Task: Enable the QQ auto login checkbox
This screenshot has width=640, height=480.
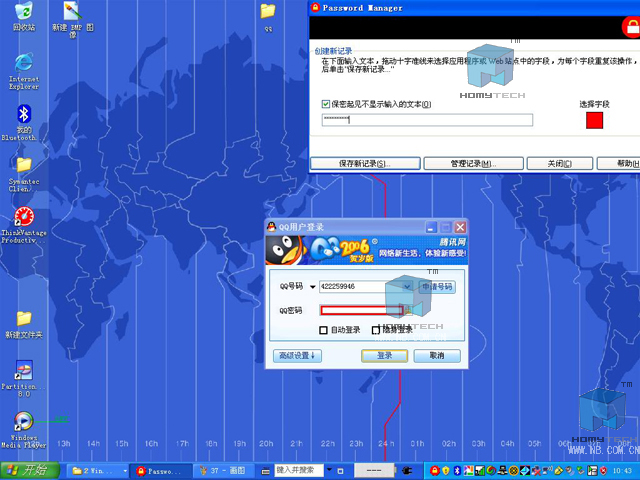Action: pyautogui.click(x=323, y=330)
